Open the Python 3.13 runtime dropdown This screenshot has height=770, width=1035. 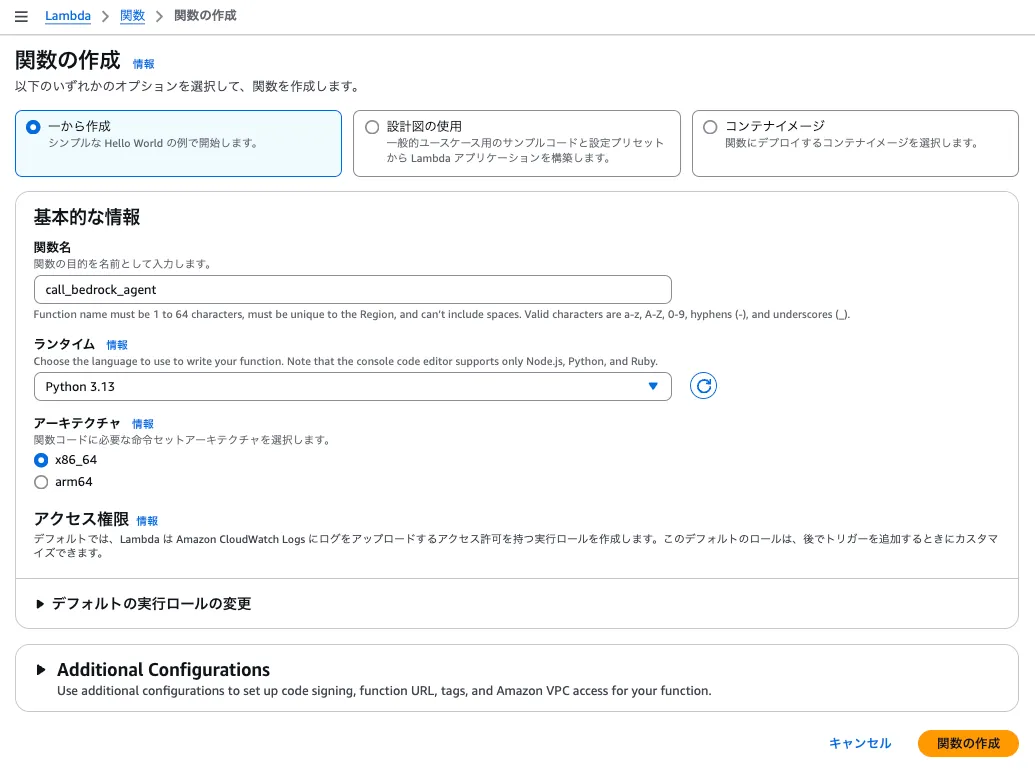[352, 387]
